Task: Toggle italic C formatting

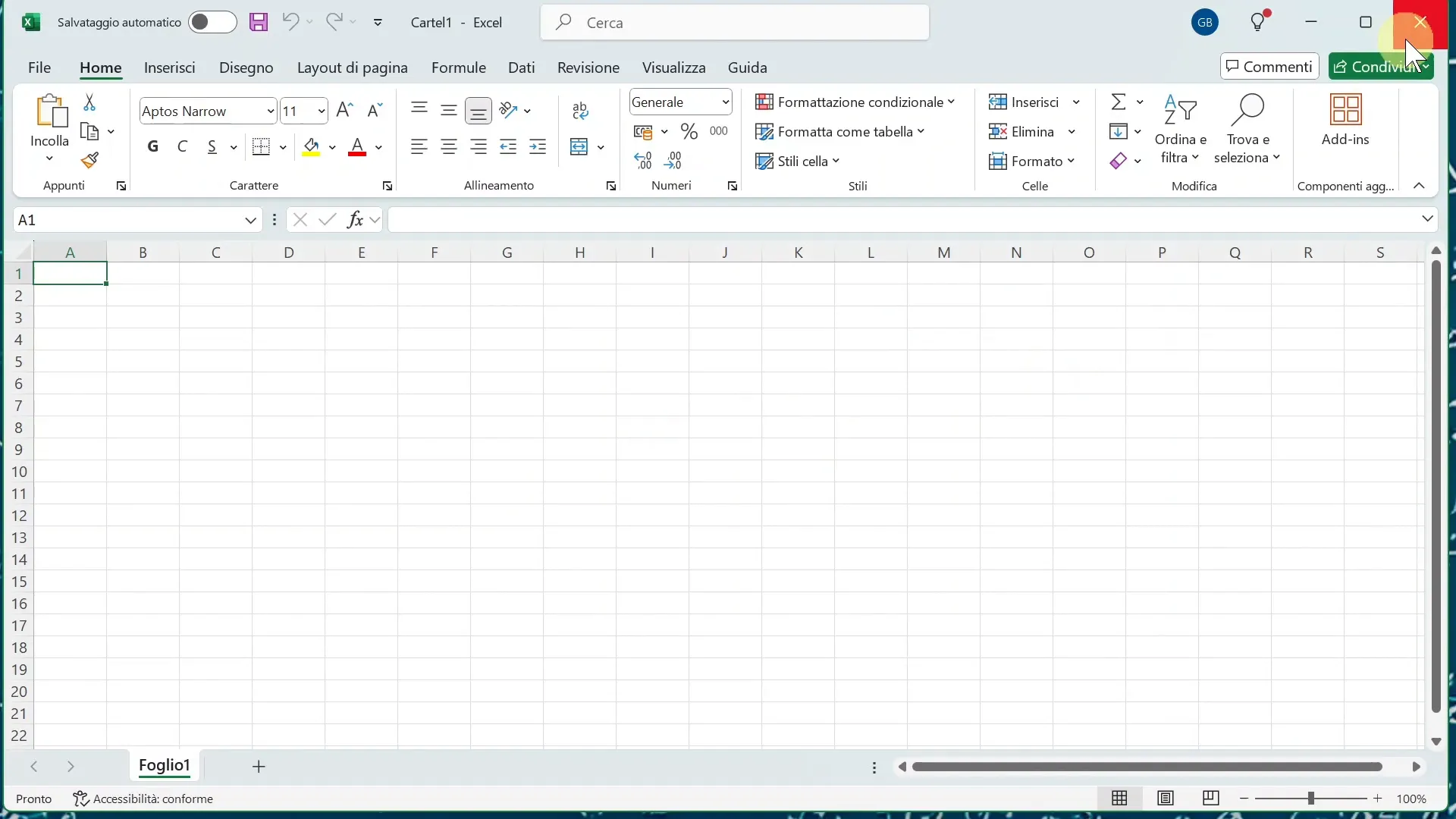Action: click(x=183, y=147)
